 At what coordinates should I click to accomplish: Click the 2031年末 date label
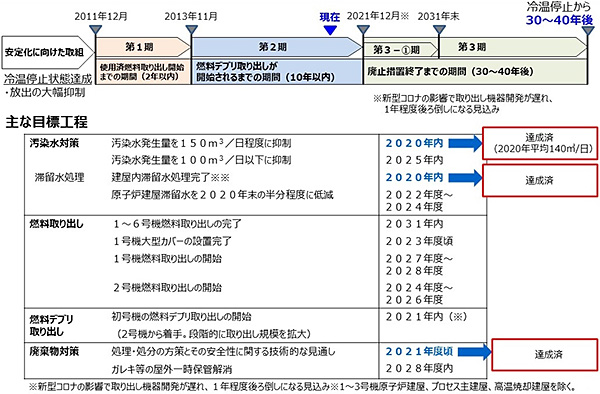(439, 16)
